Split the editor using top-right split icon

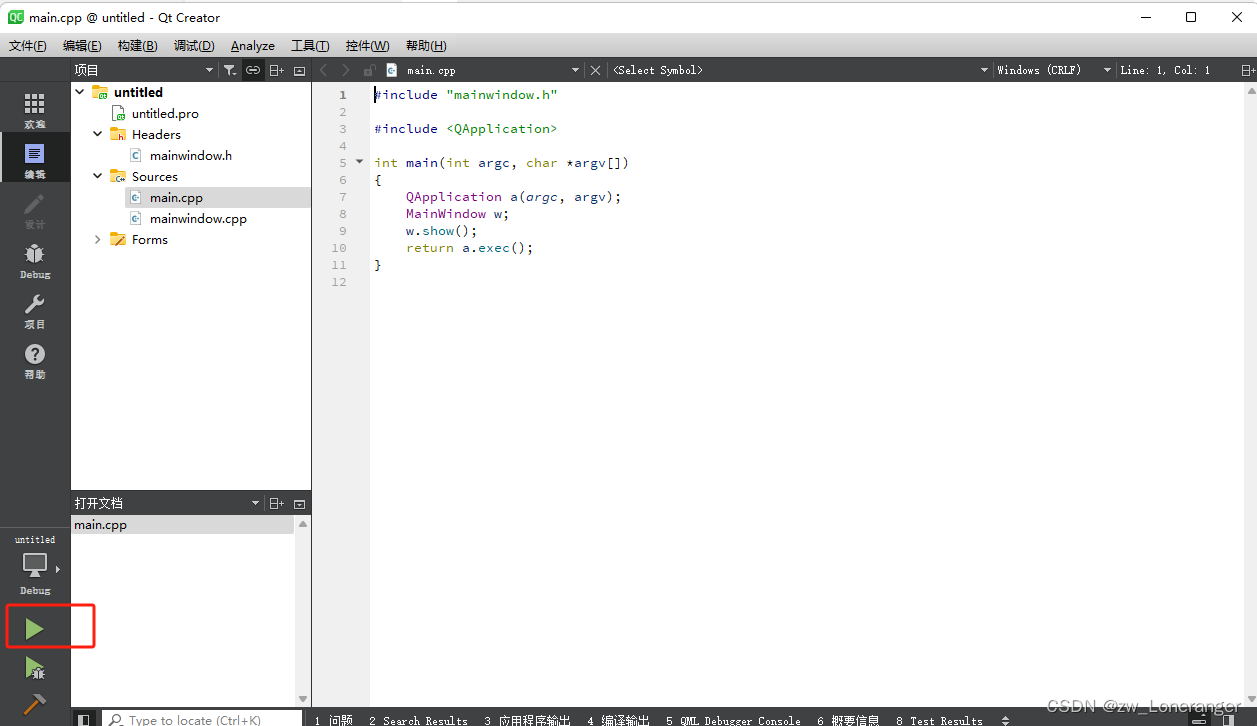coord(1247,70)
